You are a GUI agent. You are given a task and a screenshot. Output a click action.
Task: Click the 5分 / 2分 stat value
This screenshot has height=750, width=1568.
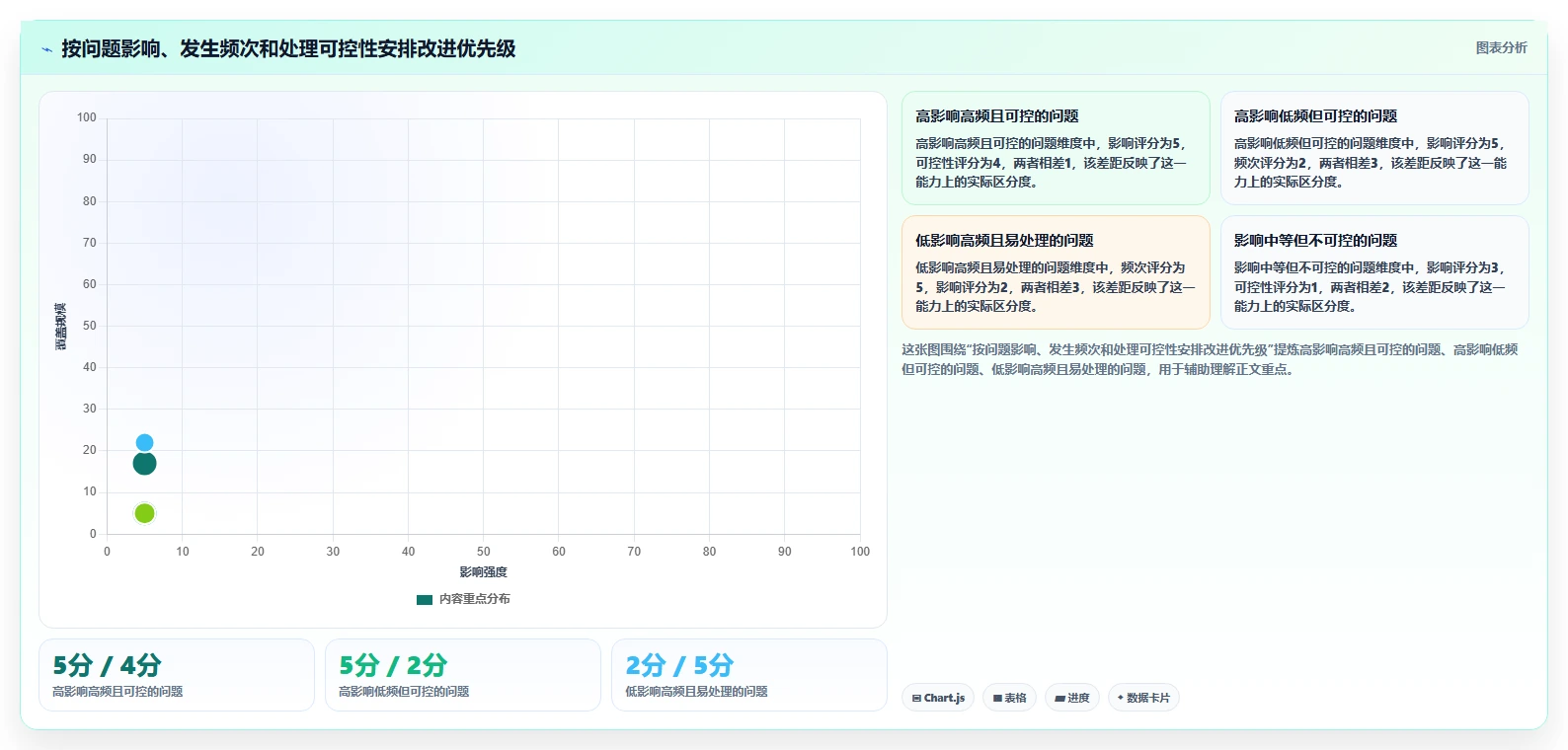pos(393,665)
